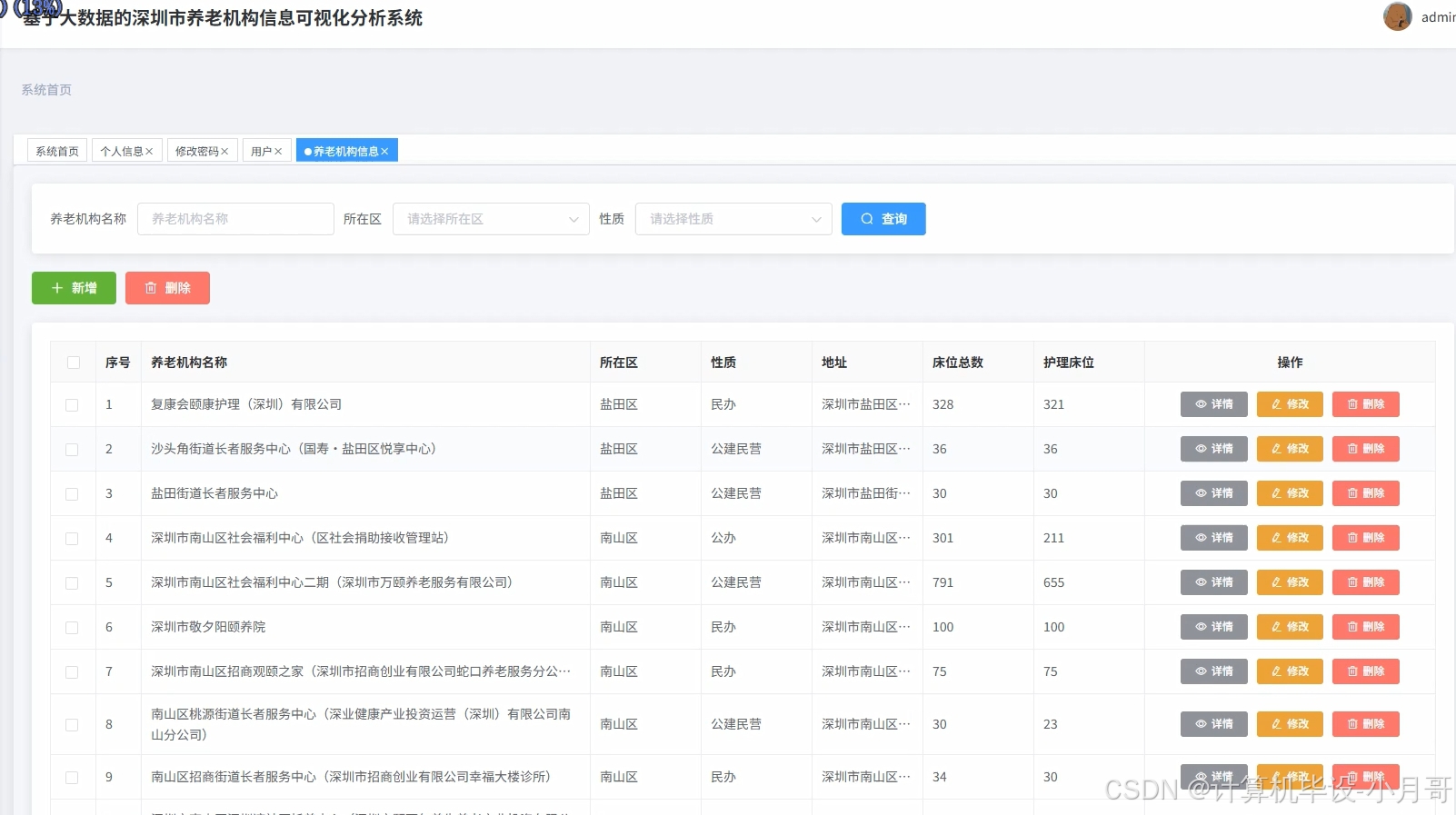Image resolution: width=1456 pixels, height=815 pixels.
Task: Close the 养老机构信息 tab with its x
Action: click(384, 152)
